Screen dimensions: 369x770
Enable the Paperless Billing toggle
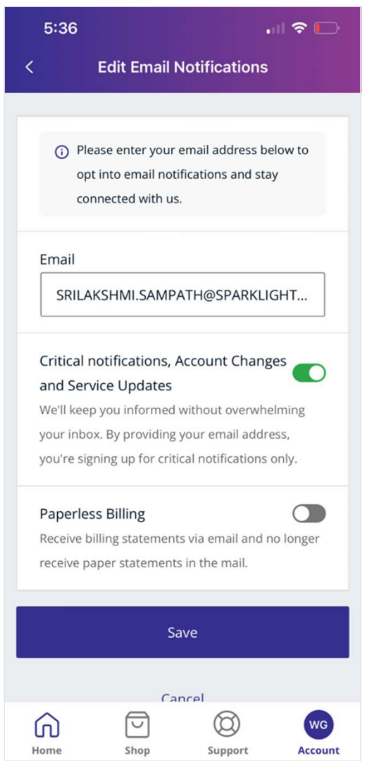pos(309,514)
